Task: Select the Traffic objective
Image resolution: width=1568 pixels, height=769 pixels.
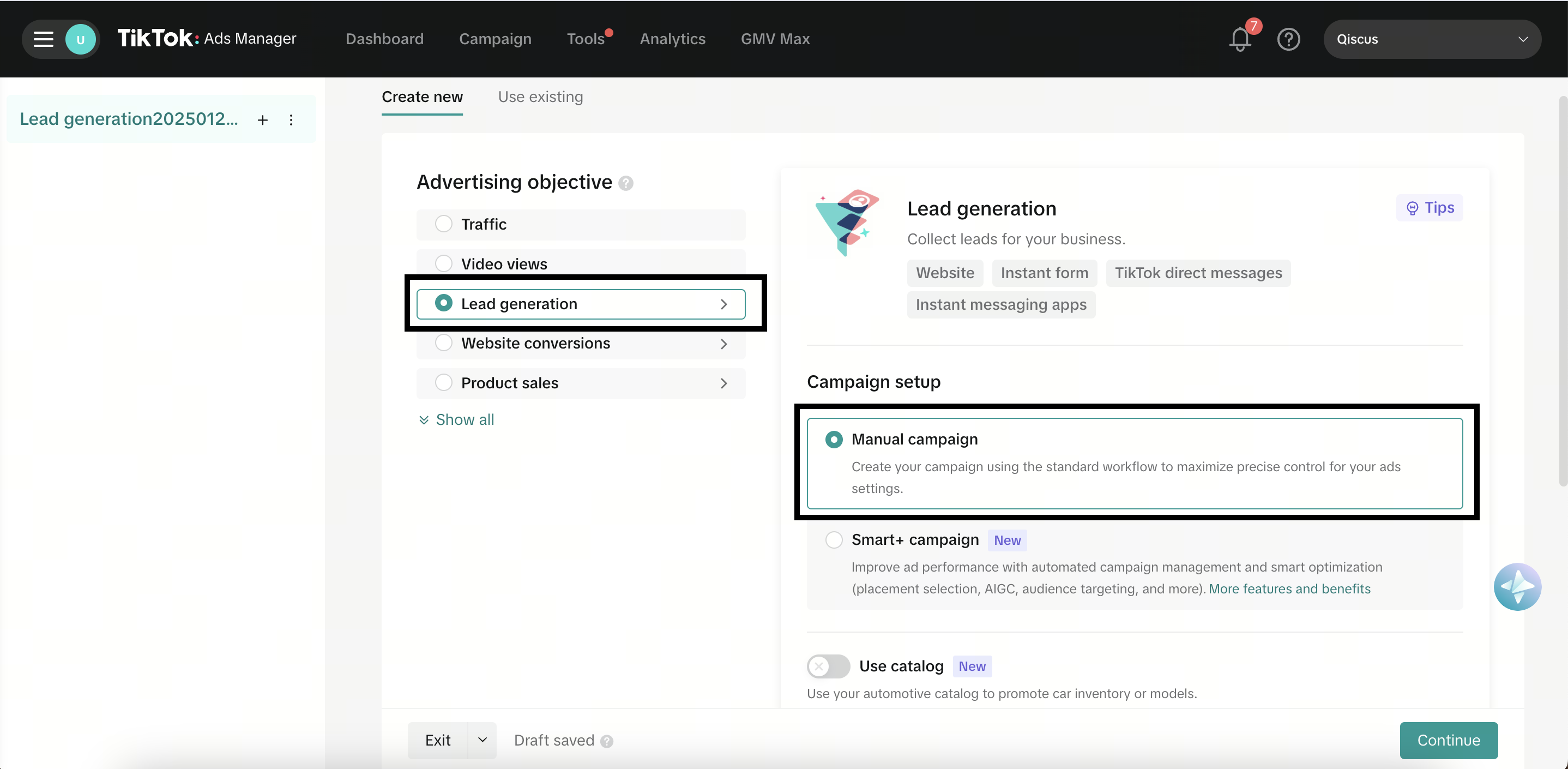Action: click(580, 224)
